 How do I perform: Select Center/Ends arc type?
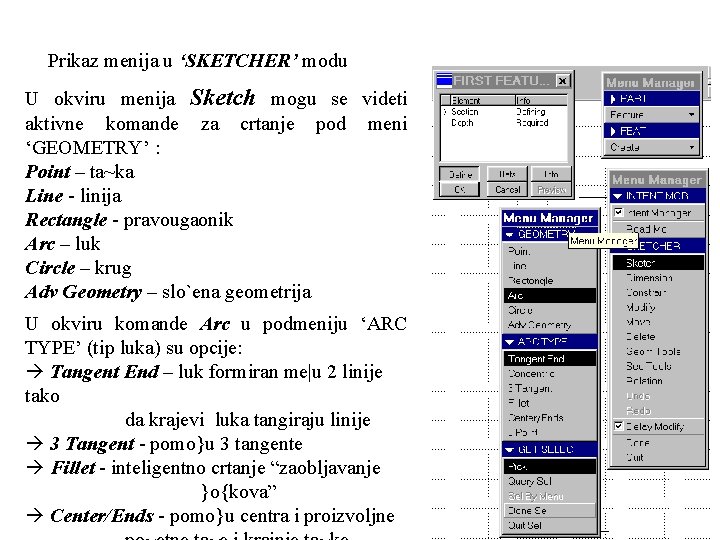550,417
